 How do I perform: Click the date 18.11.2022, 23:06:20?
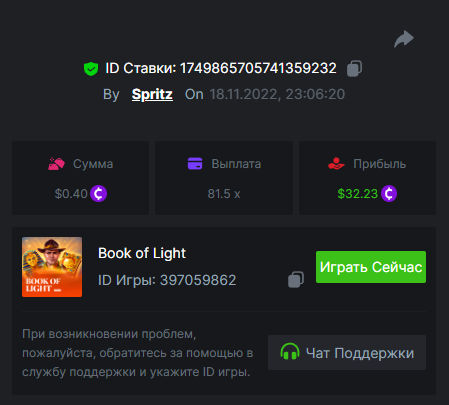coord(277,94)
